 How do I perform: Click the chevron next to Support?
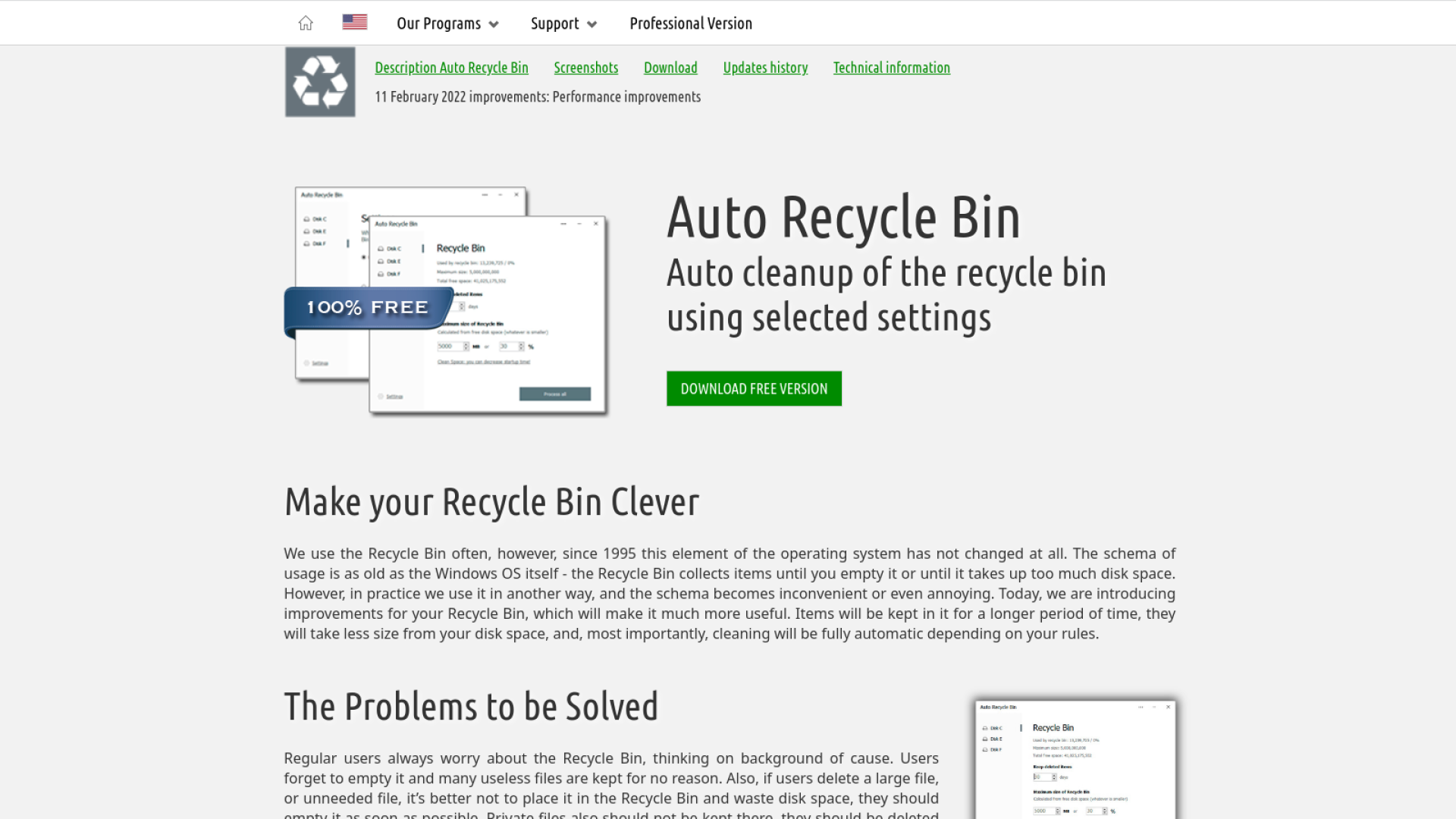[x=592, y=24]
